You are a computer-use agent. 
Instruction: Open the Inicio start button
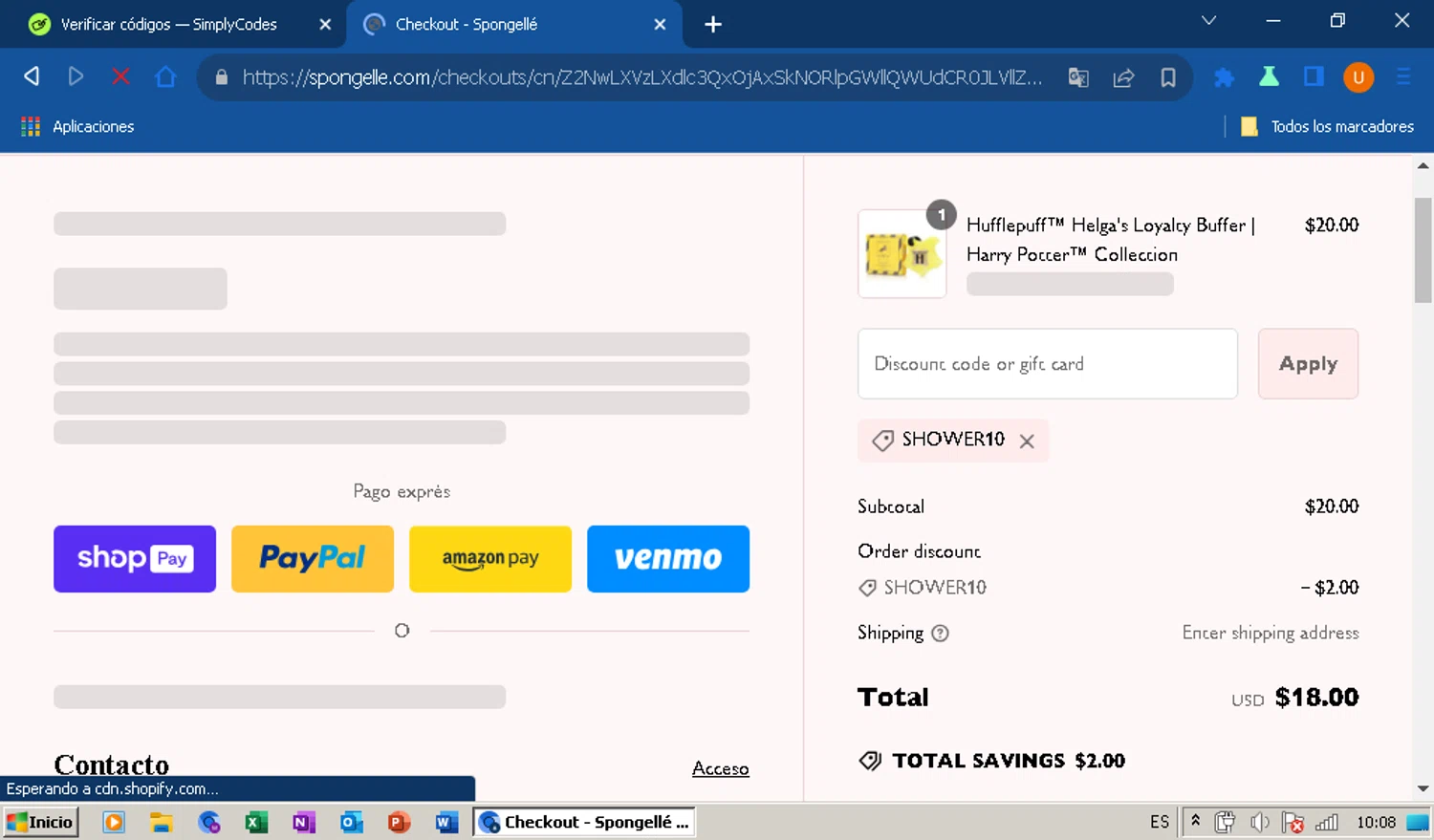pyautogui.click(x=39, y=822)
